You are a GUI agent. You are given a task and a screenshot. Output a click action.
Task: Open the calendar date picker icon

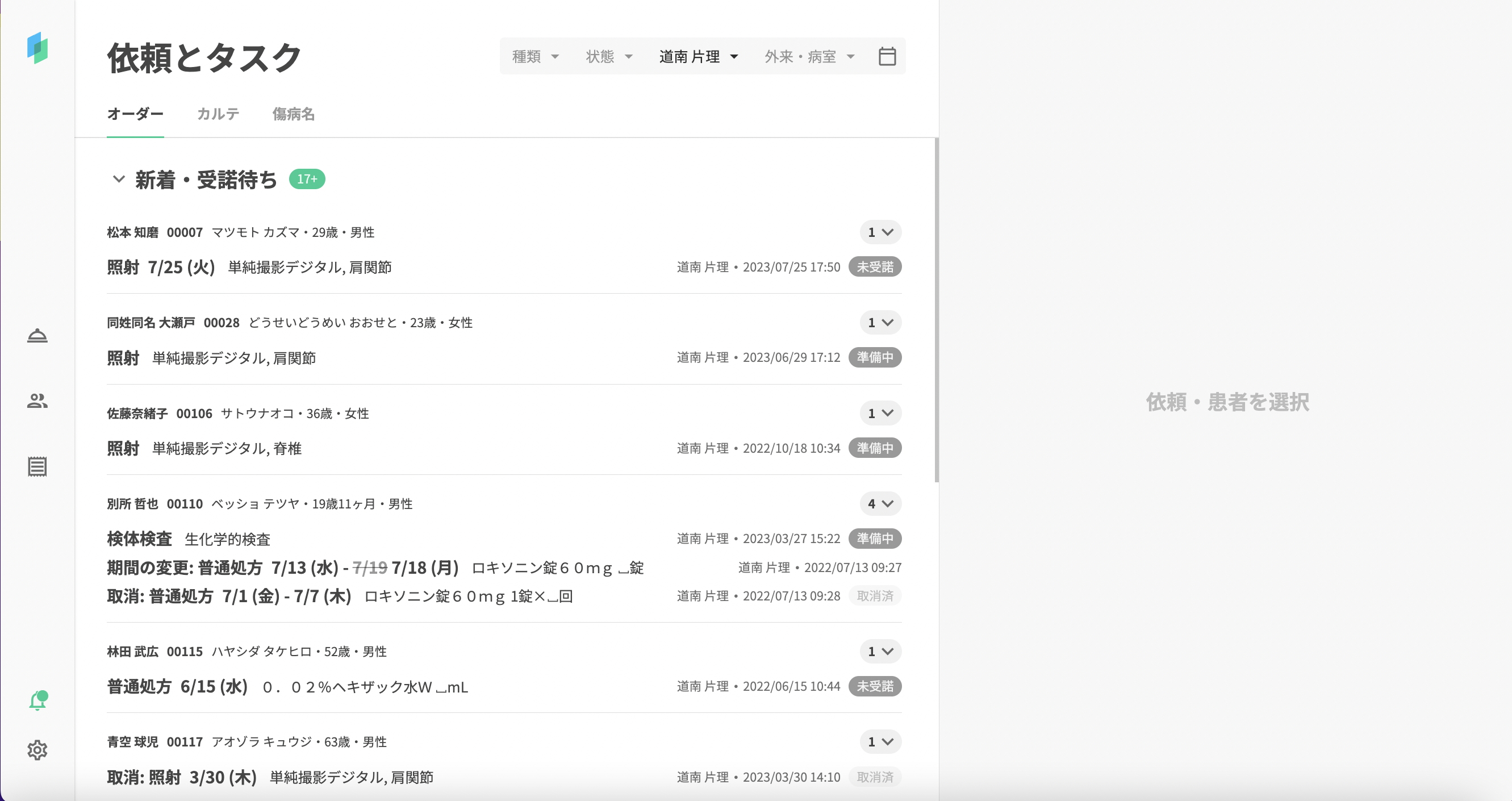tap(887, 56)
